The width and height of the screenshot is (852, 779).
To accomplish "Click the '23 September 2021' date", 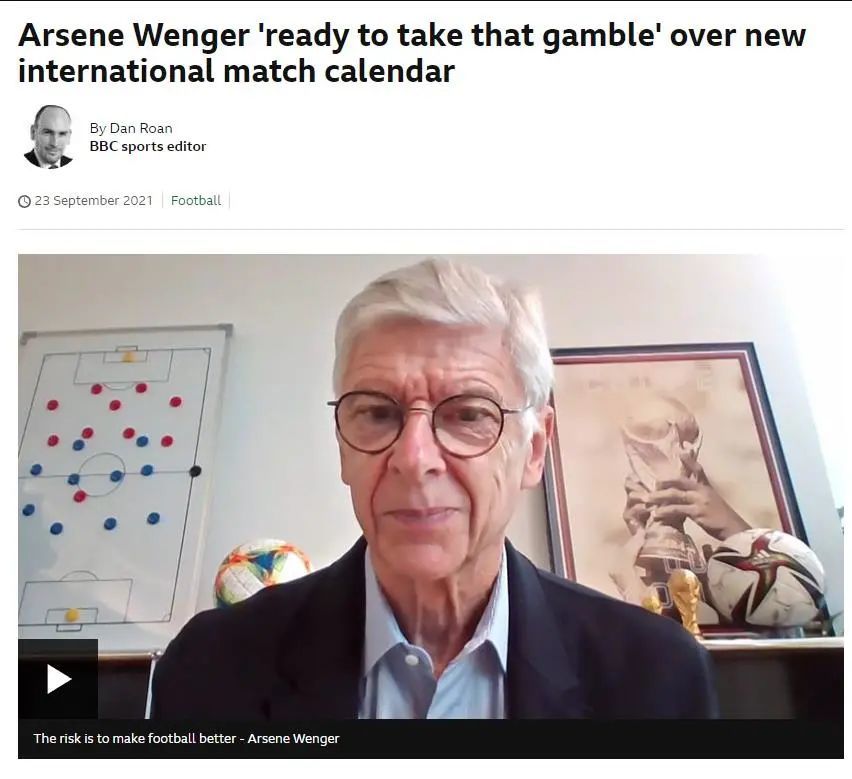I will click(93, 200).
